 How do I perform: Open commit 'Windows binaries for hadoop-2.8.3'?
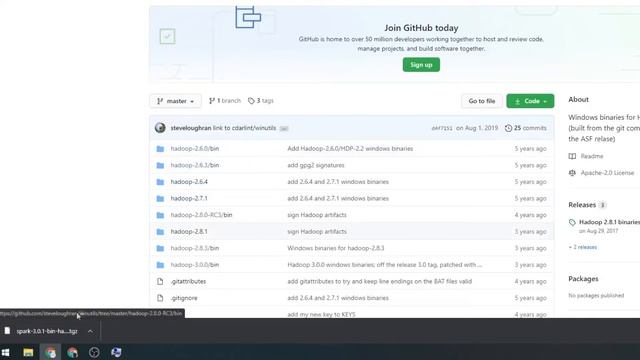coord(336,248)
